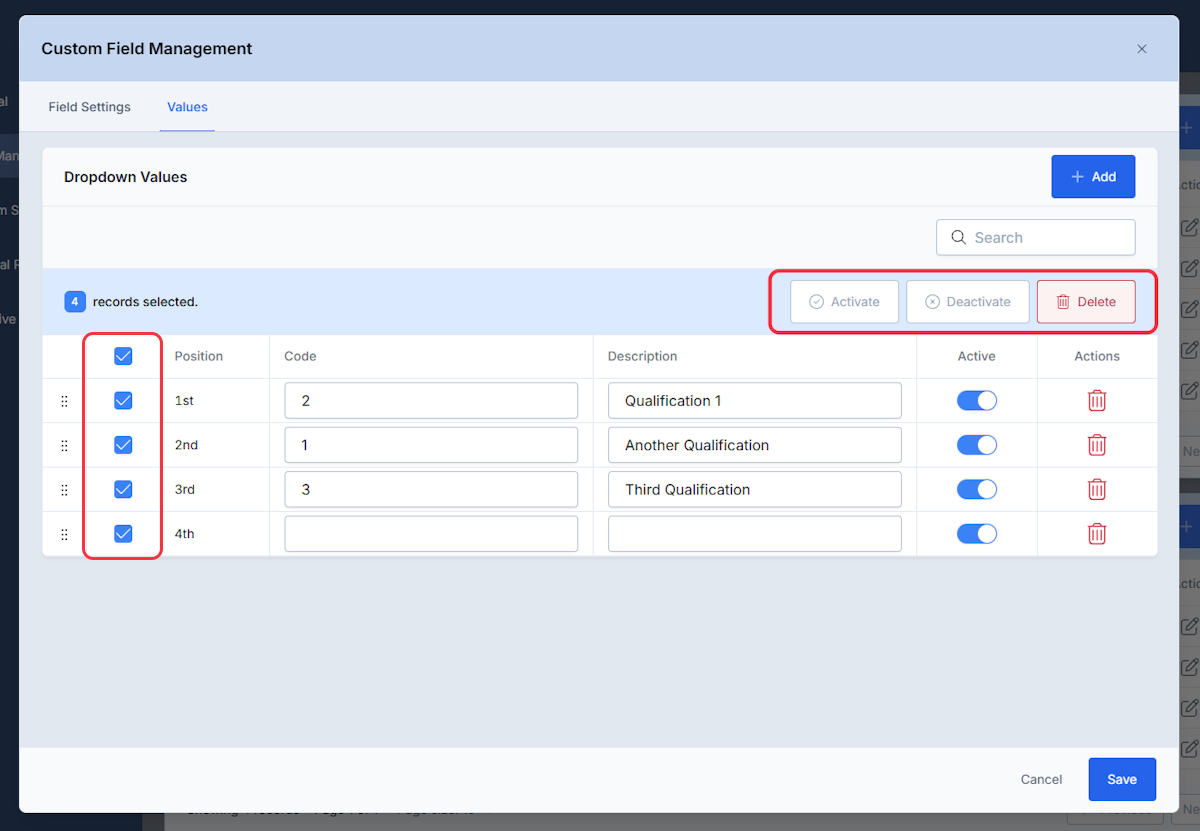
Task: Grab the drag handle of the 4th row
Action: pyautogui.click(x=64, y=534)
